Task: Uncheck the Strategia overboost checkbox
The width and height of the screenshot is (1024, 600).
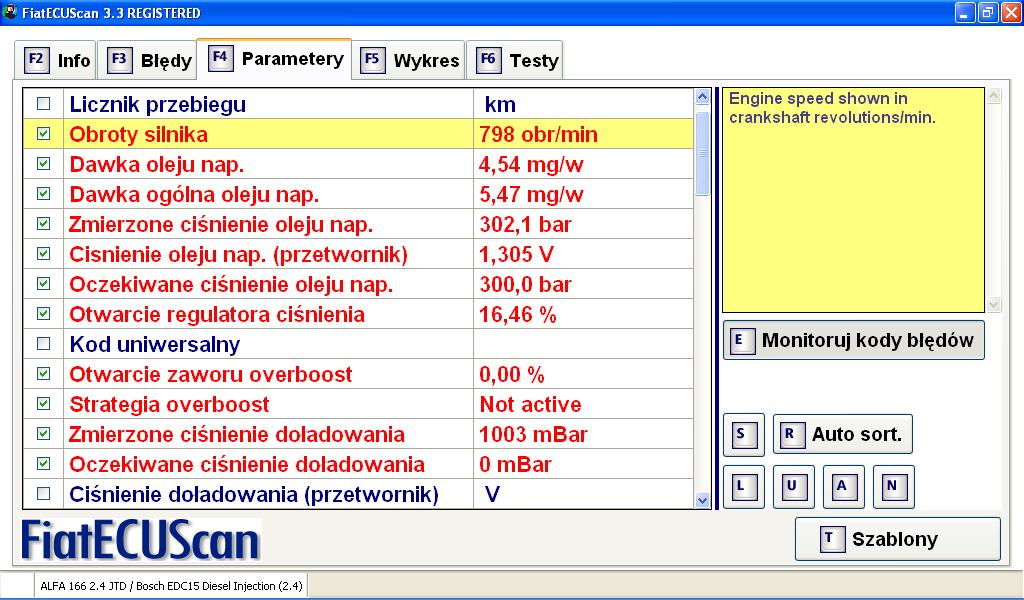Action: 44,404
